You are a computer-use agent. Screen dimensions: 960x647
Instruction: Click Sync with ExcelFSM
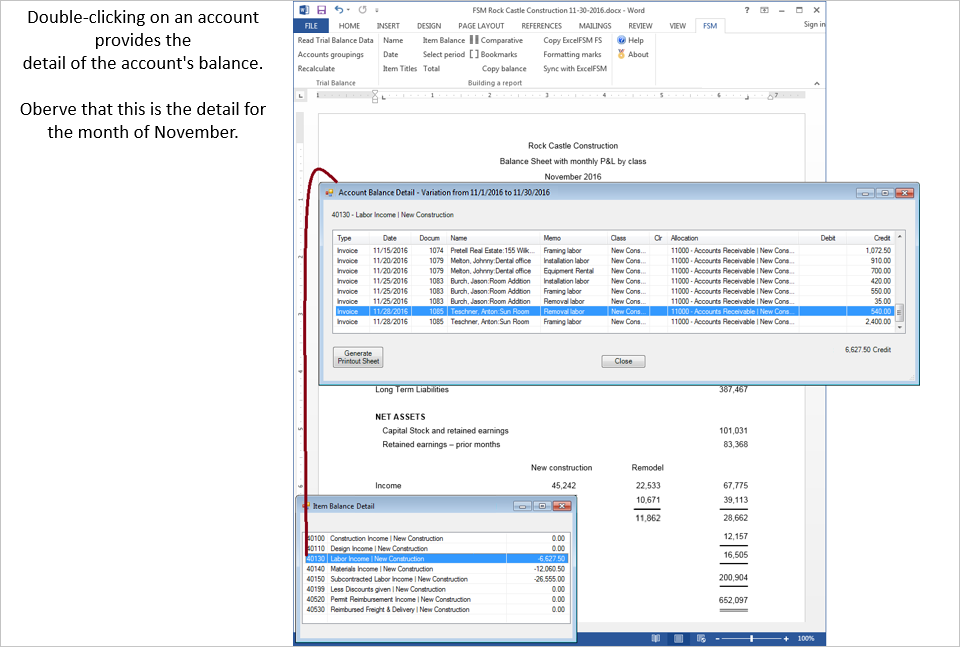[x=575, y=69]
